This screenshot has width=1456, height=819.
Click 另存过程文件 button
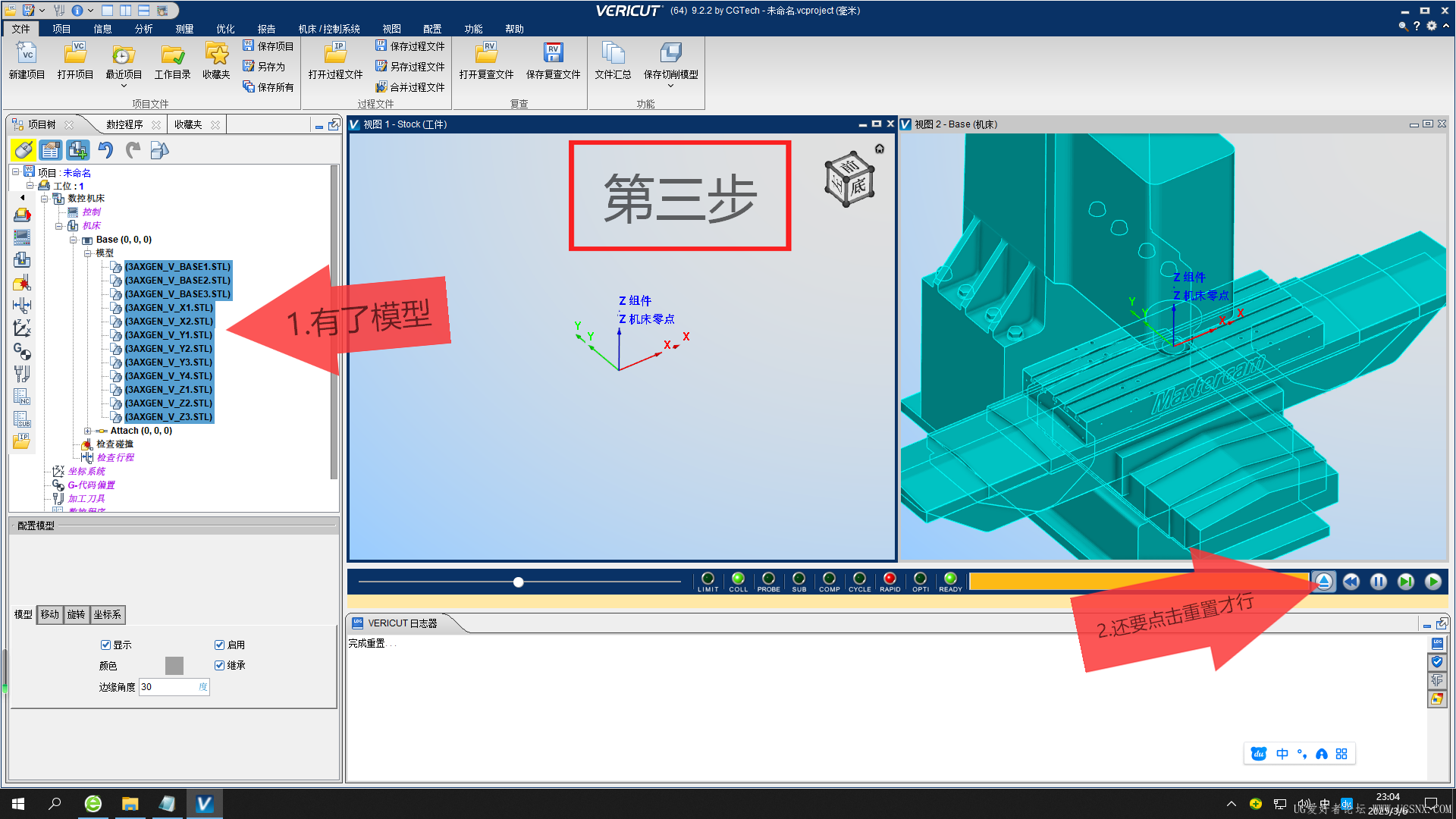410,67
